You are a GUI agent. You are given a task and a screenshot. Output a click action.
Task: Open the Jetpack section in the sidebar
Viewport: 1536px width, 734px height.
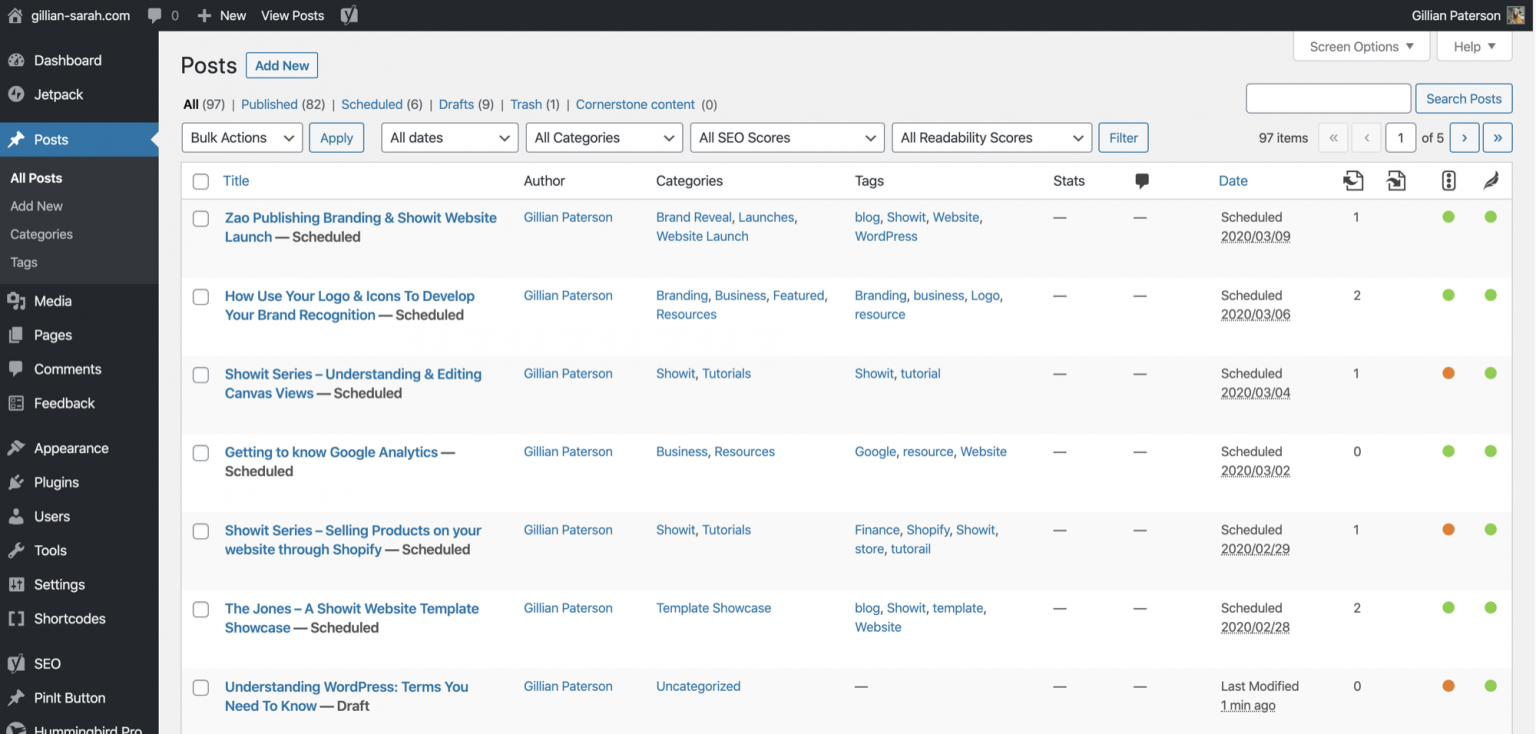click(60, 94)
